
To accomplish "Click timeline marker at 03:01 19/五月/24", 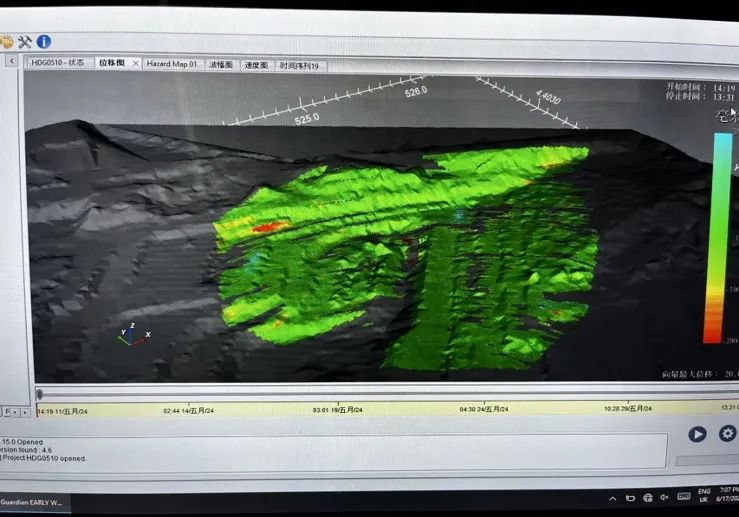I will [337, 410].
